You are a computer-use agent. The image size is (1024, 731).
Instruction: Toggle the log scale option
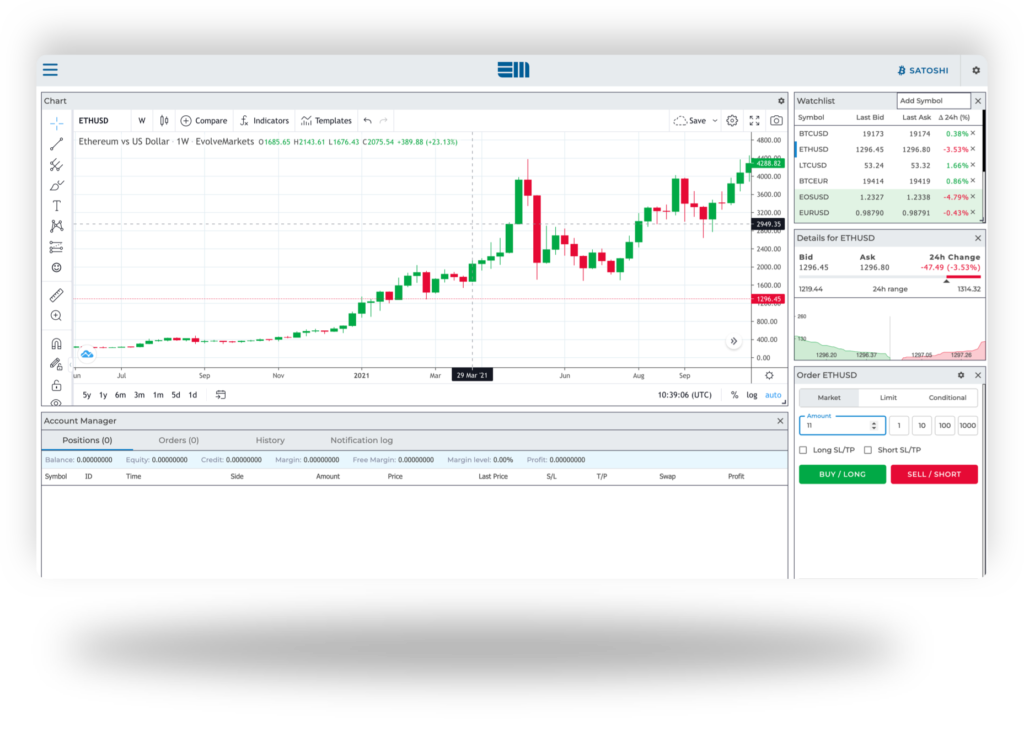pos(752,395)
